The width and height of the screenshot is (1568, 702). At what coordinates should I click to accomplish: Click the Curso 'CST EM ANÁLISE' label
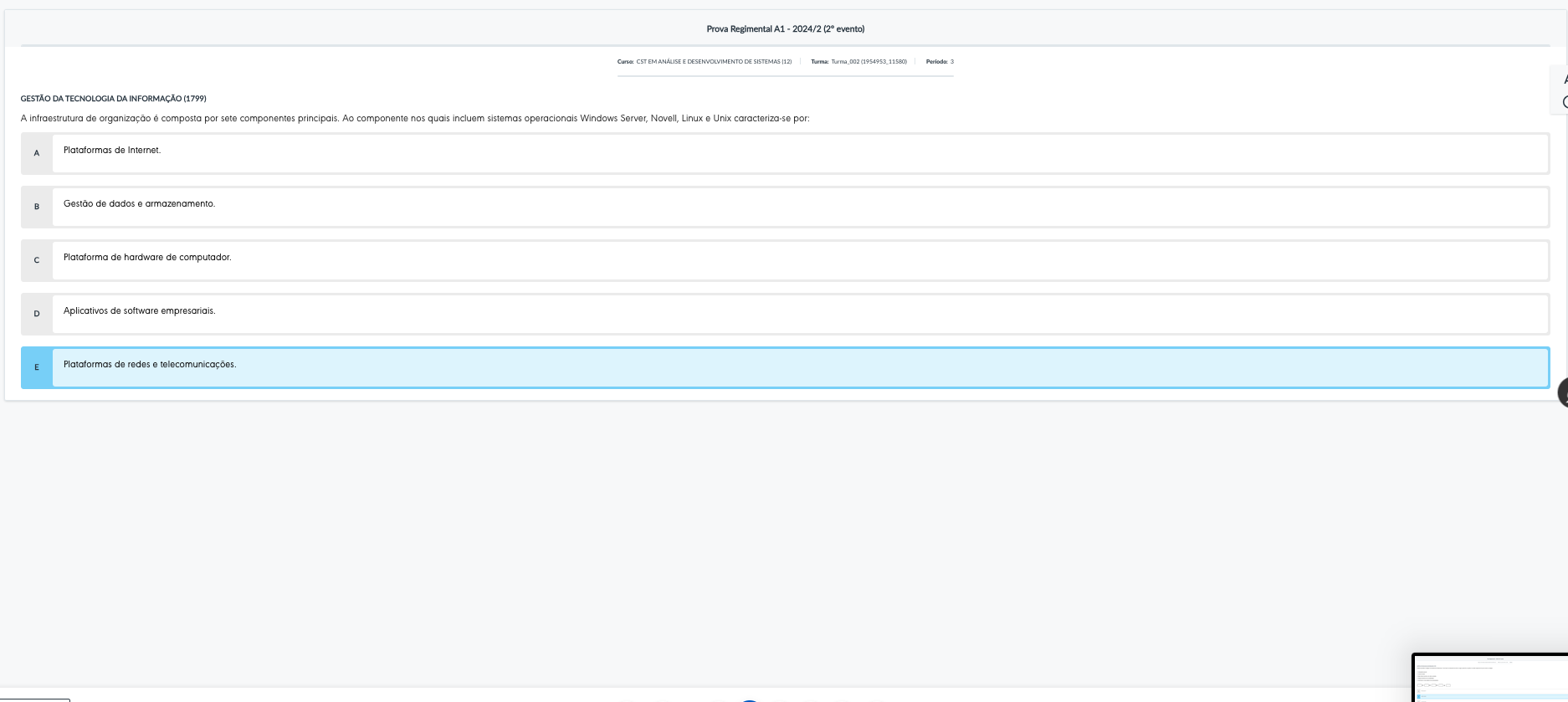click(713, 62)
